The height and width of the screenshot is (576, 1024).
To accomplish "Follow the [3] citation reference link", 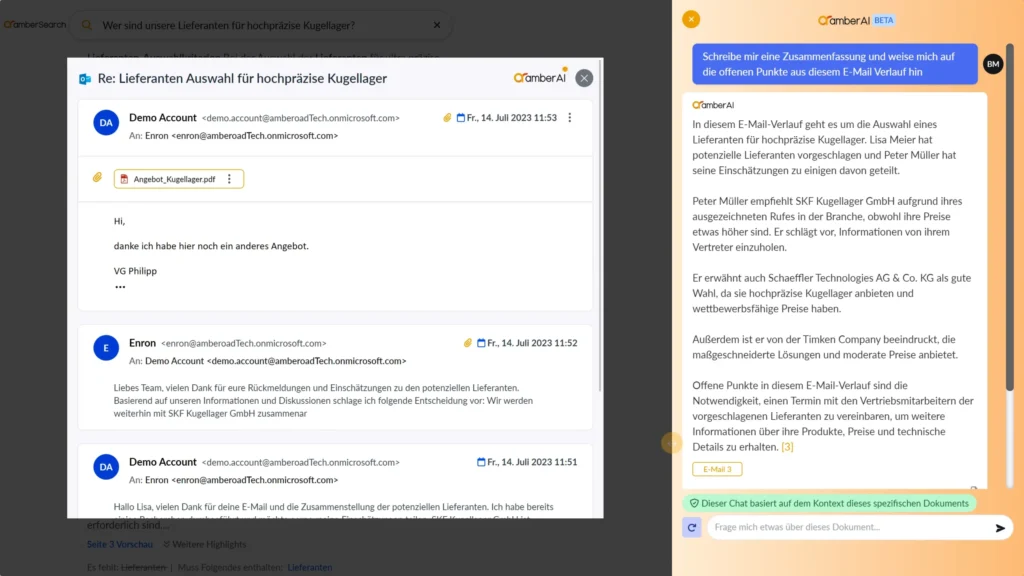I will 787,446.
